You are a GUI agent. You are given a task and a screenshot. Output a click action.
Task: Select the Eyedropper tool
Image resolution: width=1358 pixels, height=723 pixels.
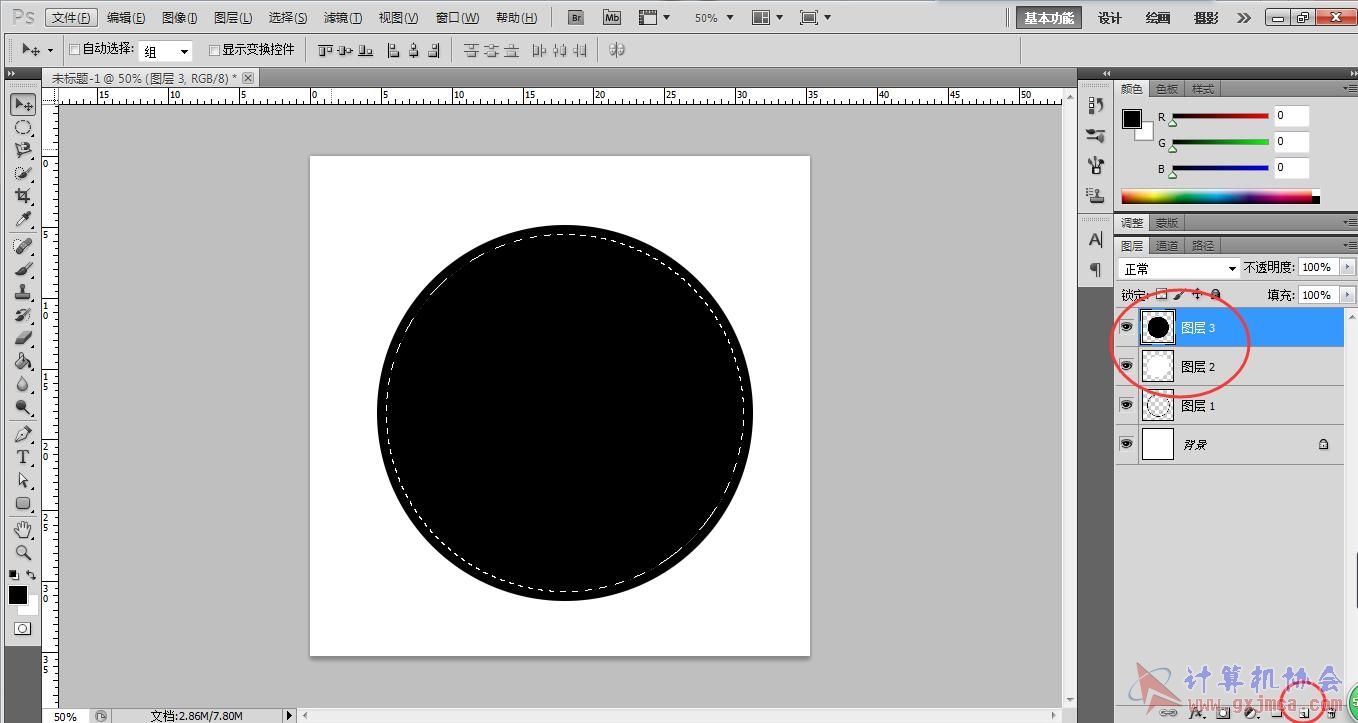pyautogui.click(x=23, y=220)
